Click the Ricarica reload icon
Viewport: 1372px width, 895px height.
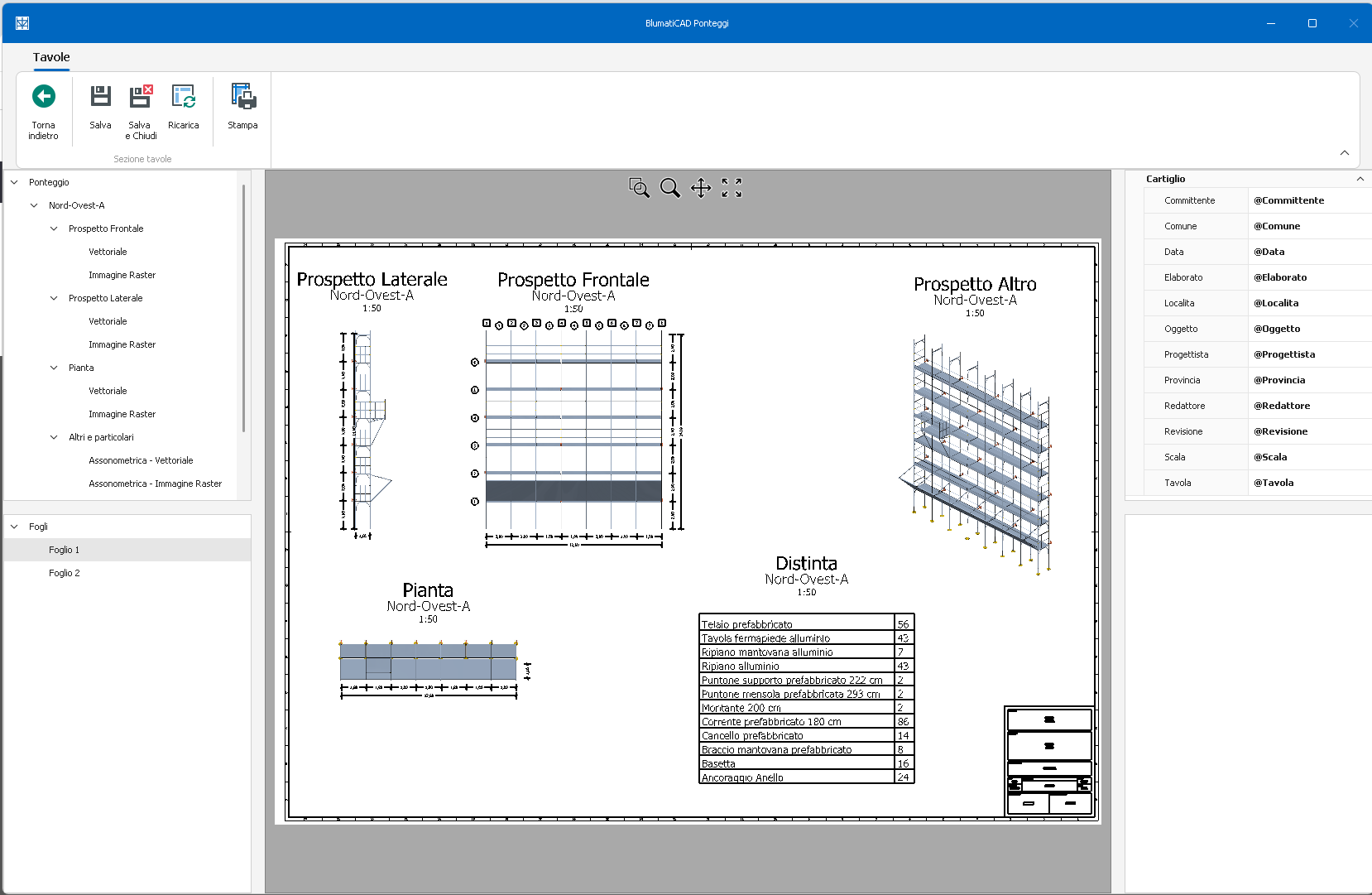coord(183,97)
